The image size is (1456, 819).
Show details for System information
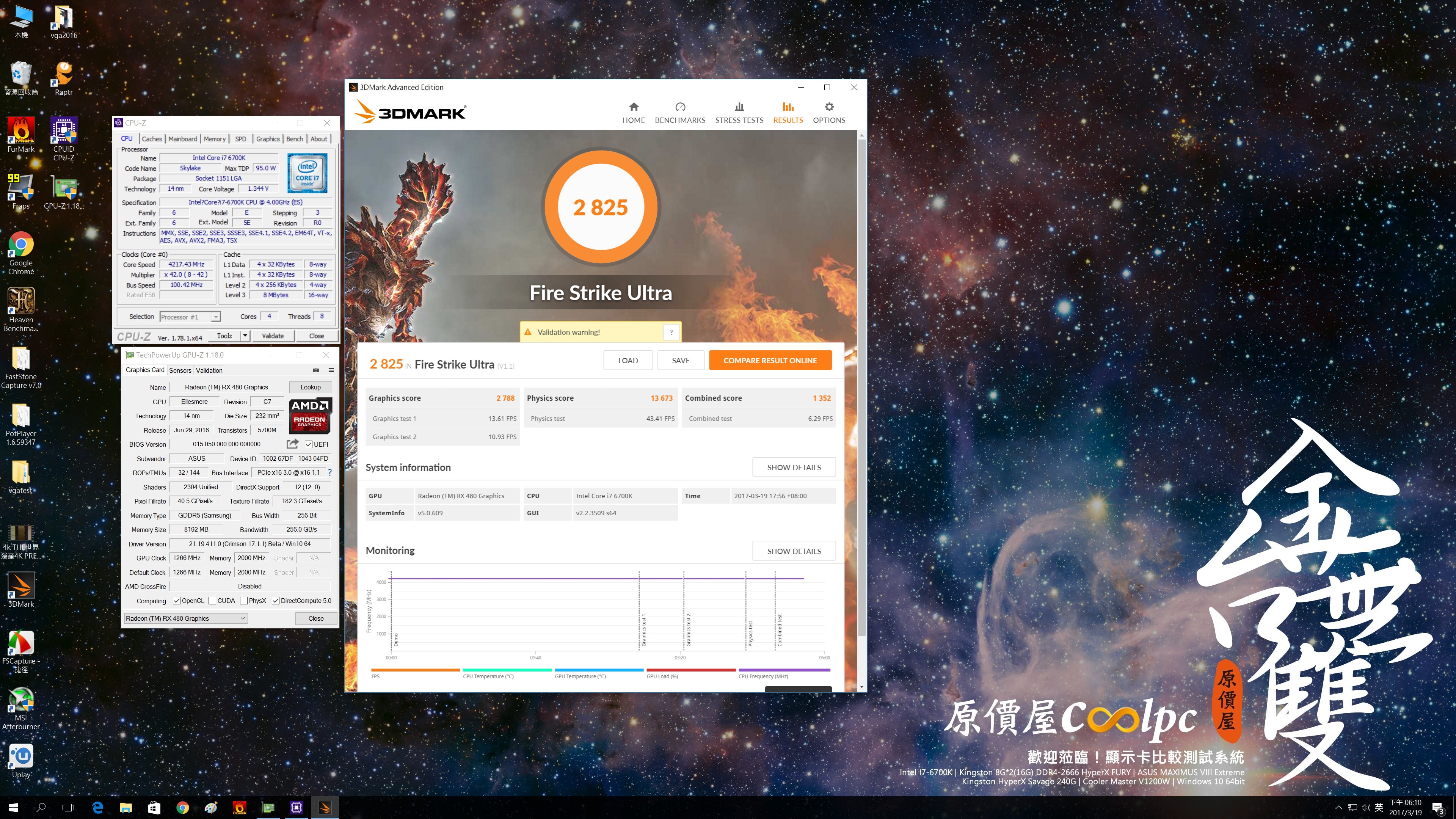pos(794,467)
